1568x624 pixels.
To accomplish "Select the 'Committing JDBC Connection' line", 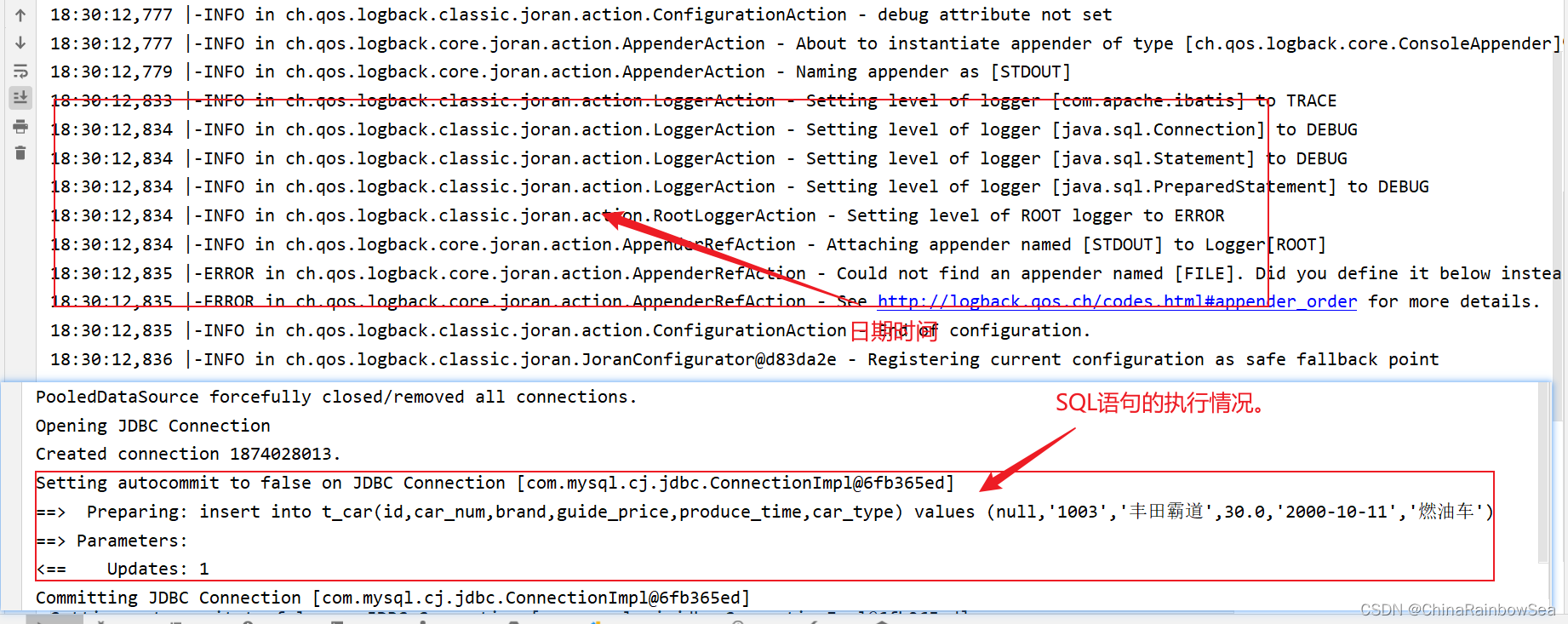I will tap(392, 598).
